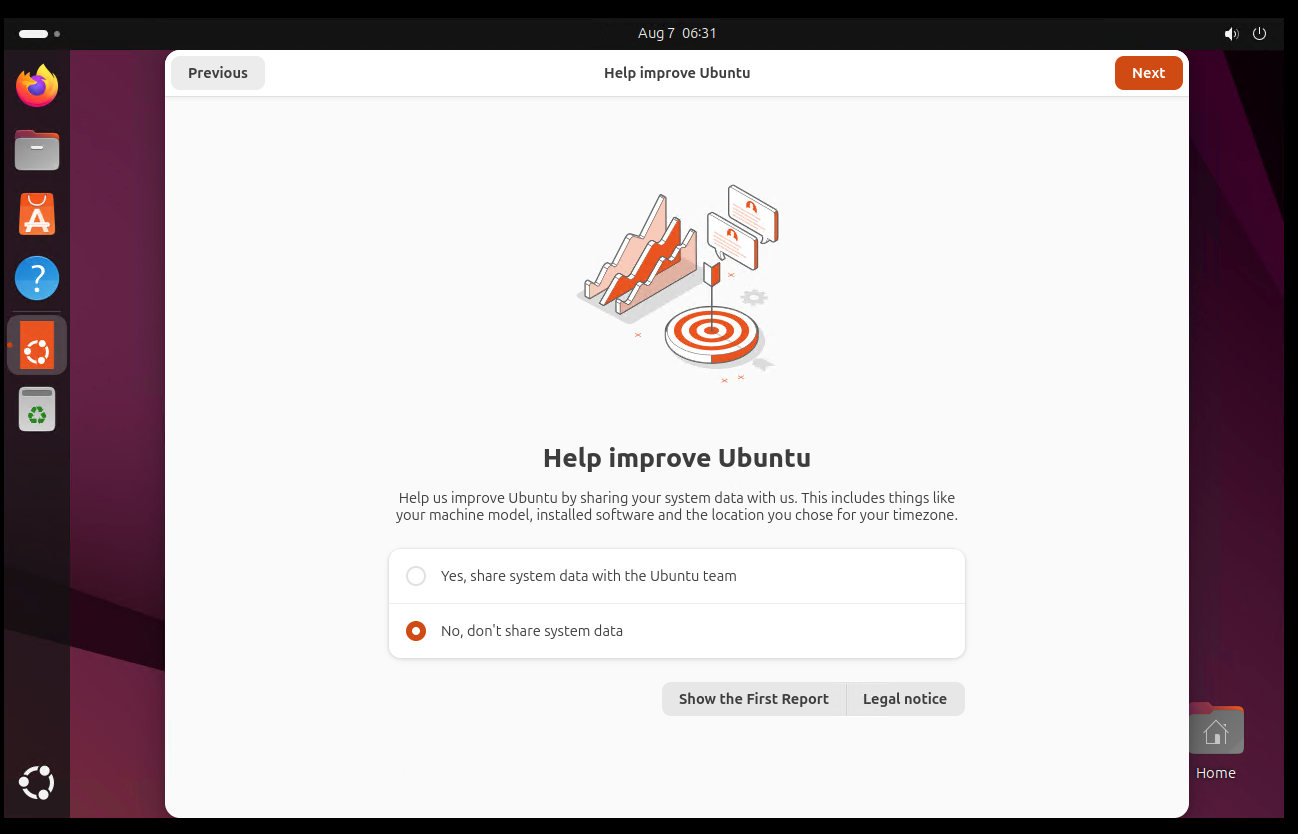
Task: Open Show Applications Ubuntu logo
Action: [37, 782]
